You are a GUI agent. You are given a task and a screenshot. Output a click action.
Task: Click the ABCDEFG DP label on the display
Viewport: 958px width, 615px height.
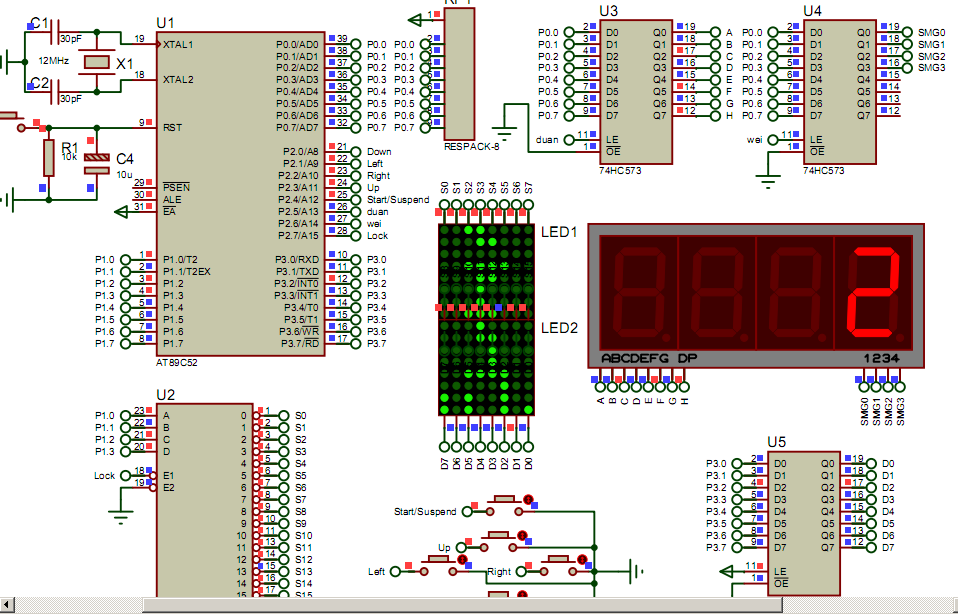coord(649,358)
